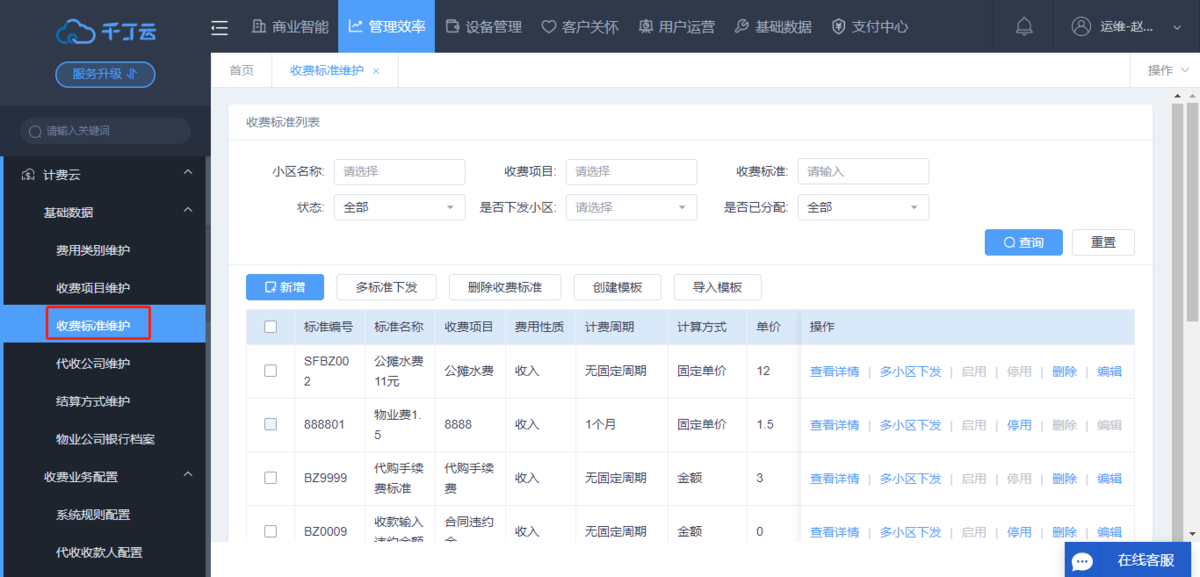1200x577 pixels.
Task: Focus the sidebar keyword search field
Action: point(105,131)
